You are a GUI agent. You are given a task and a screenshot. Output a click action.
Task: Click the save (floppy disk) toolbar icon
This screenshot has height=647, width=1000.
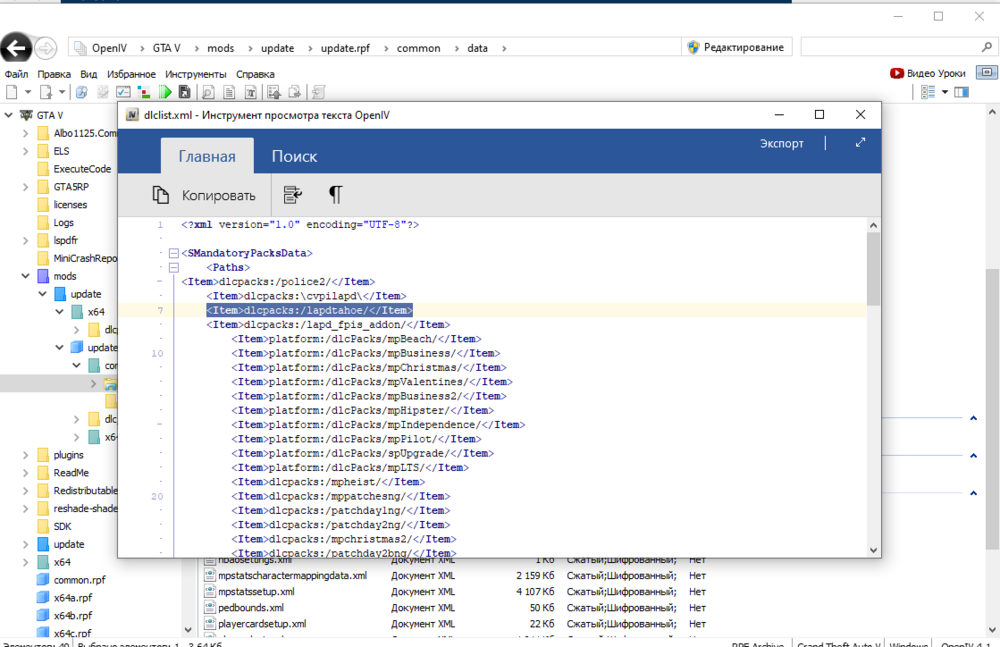tap(184, 92)
